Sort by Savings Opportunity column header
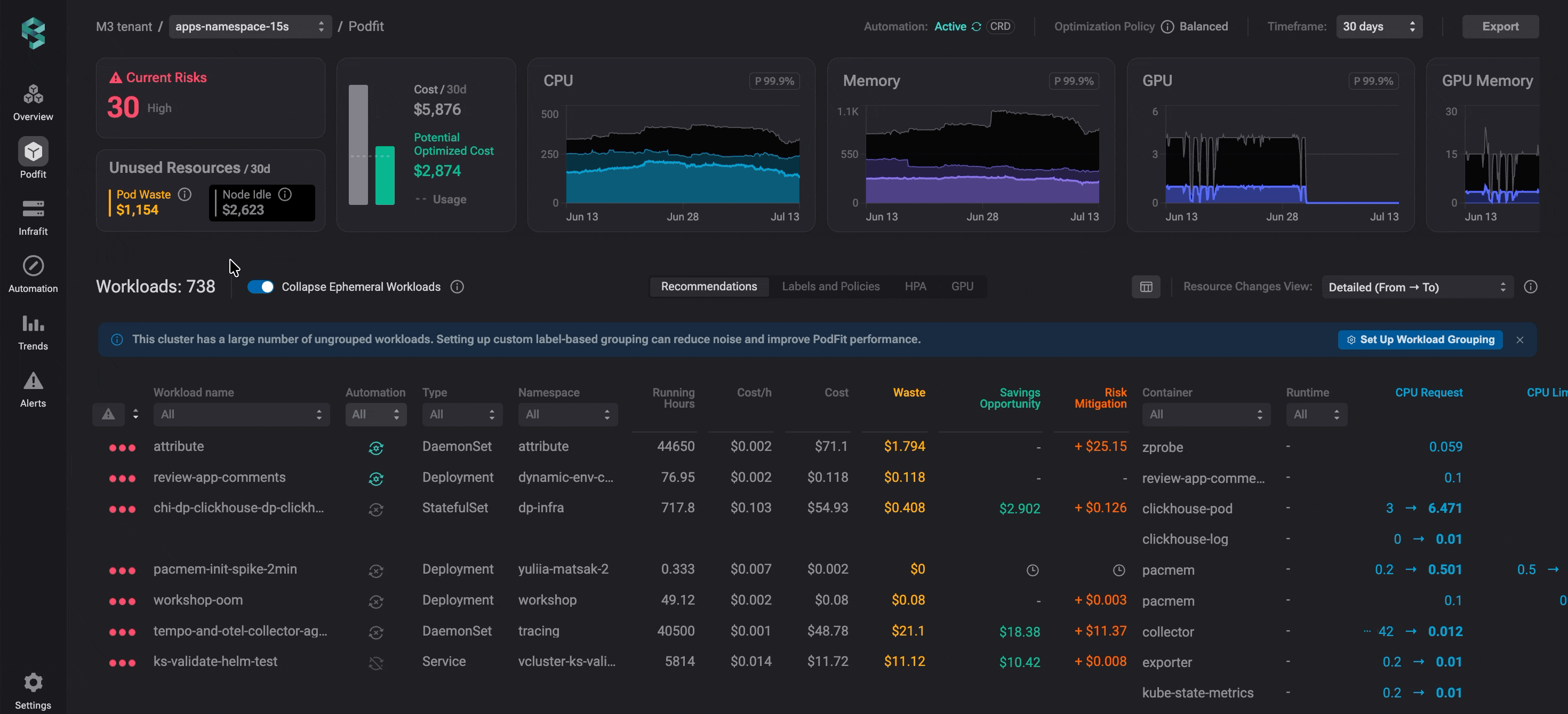The width and height of the screenshot is (1568, 714). (x=1010, y=399)
